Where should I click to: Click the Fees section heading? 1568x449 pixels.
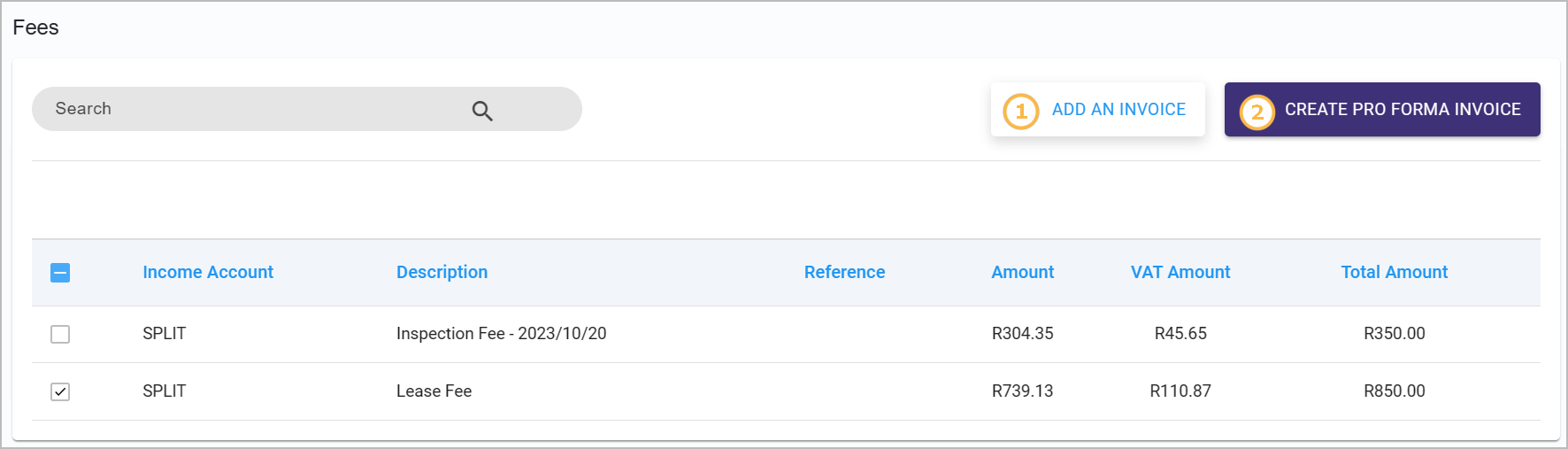[x=35, y=27]
